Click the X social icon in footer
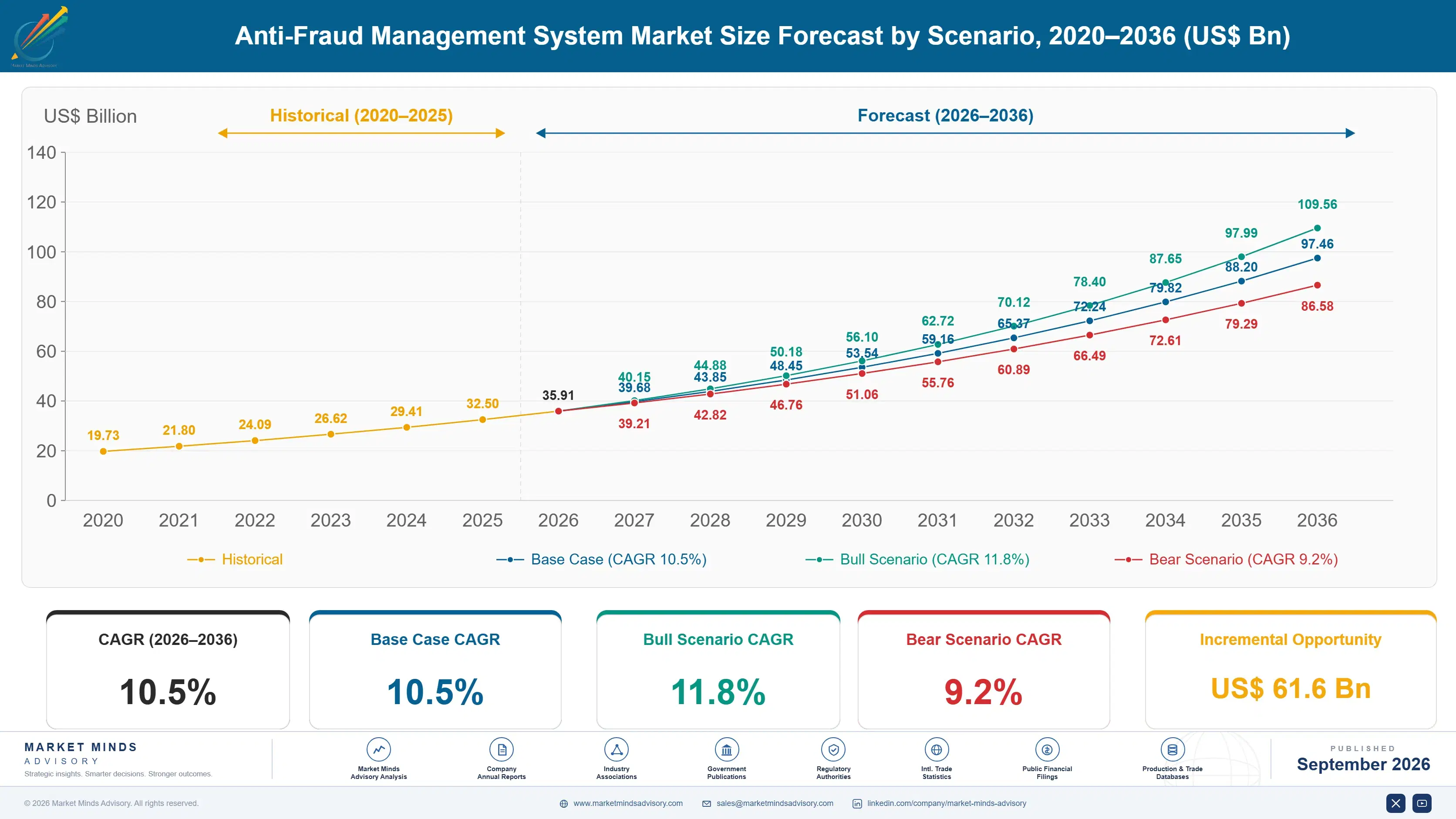This screenshot has width=1456, height=819. coord(1395,802)
